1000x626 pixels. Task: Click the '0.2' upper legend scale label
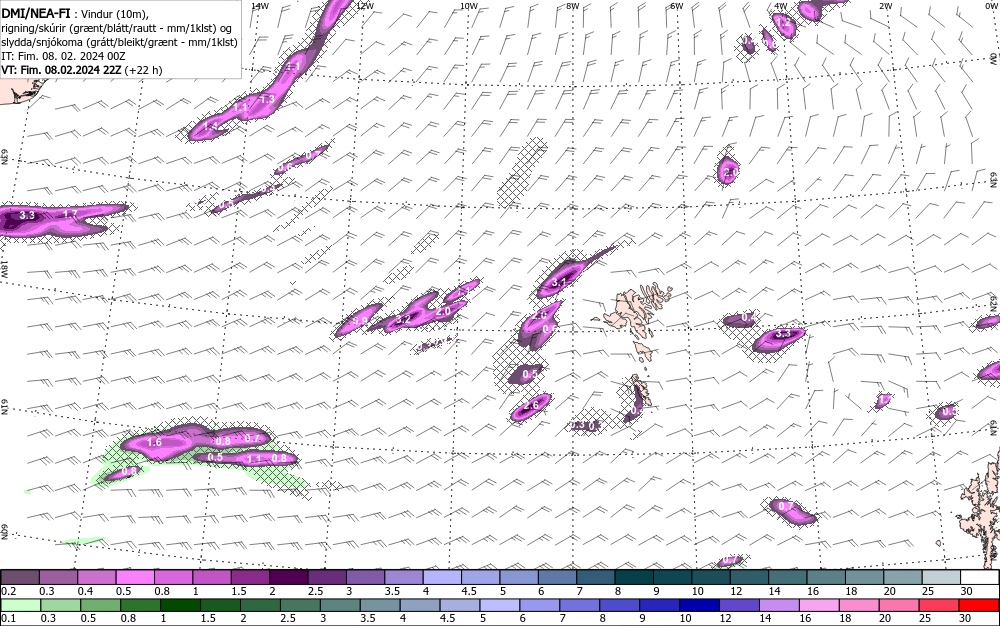(8, 591)
